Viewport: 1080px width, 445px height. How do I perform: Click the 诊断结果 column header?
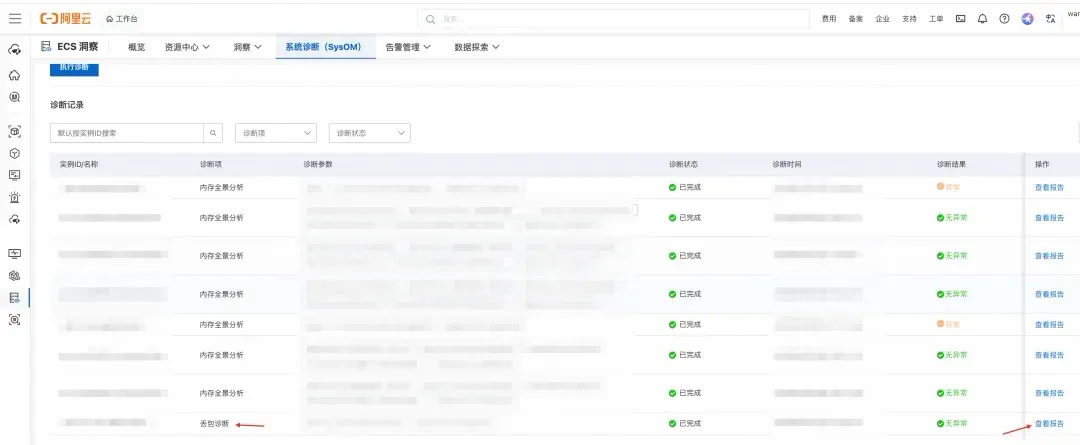[952, 165]
